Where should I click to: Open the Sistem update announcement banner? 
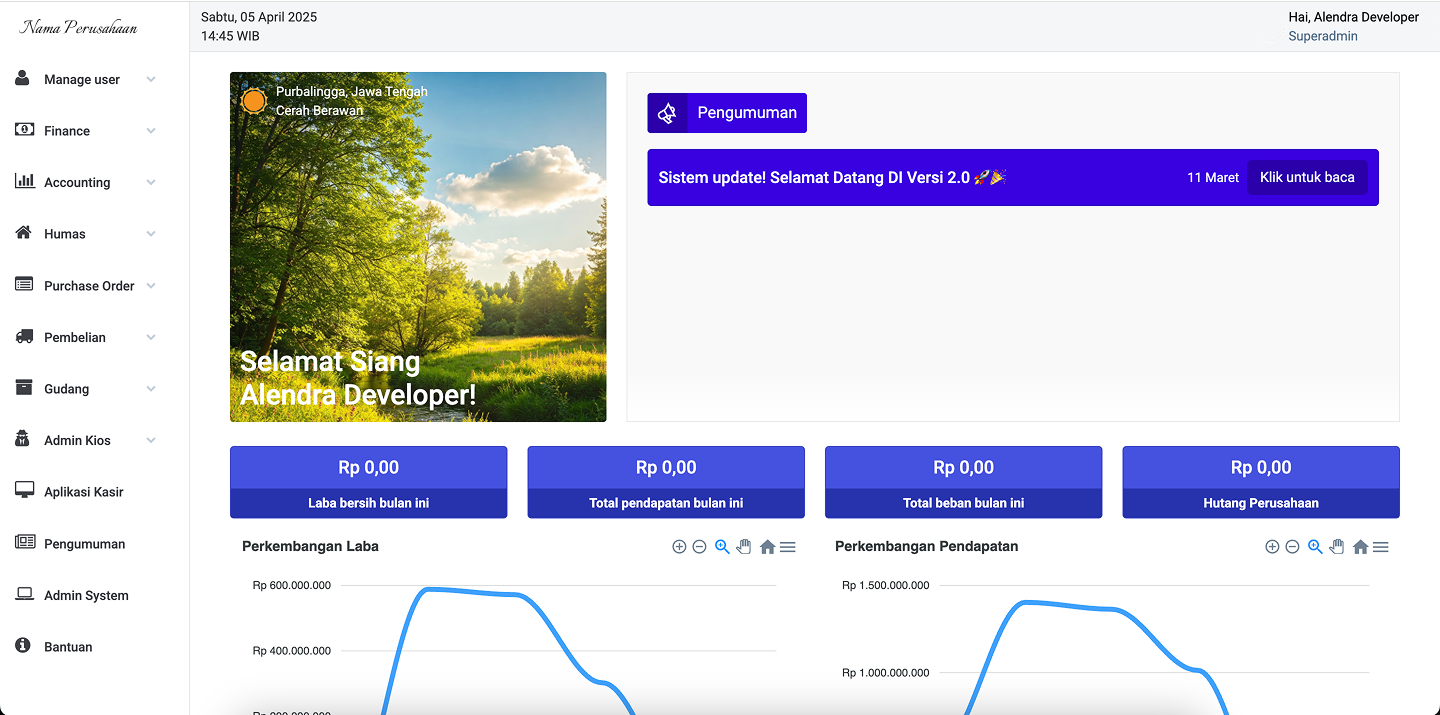coord(1013,177)
